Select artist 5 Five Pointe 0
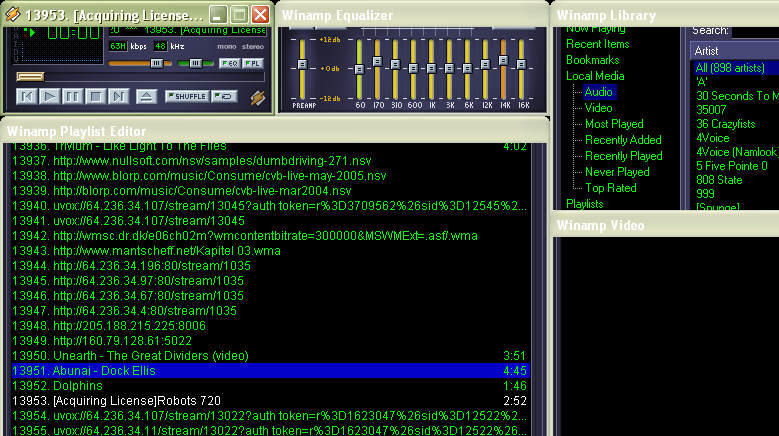This screenshot has height=436, width=779. (x=732, y=165)
